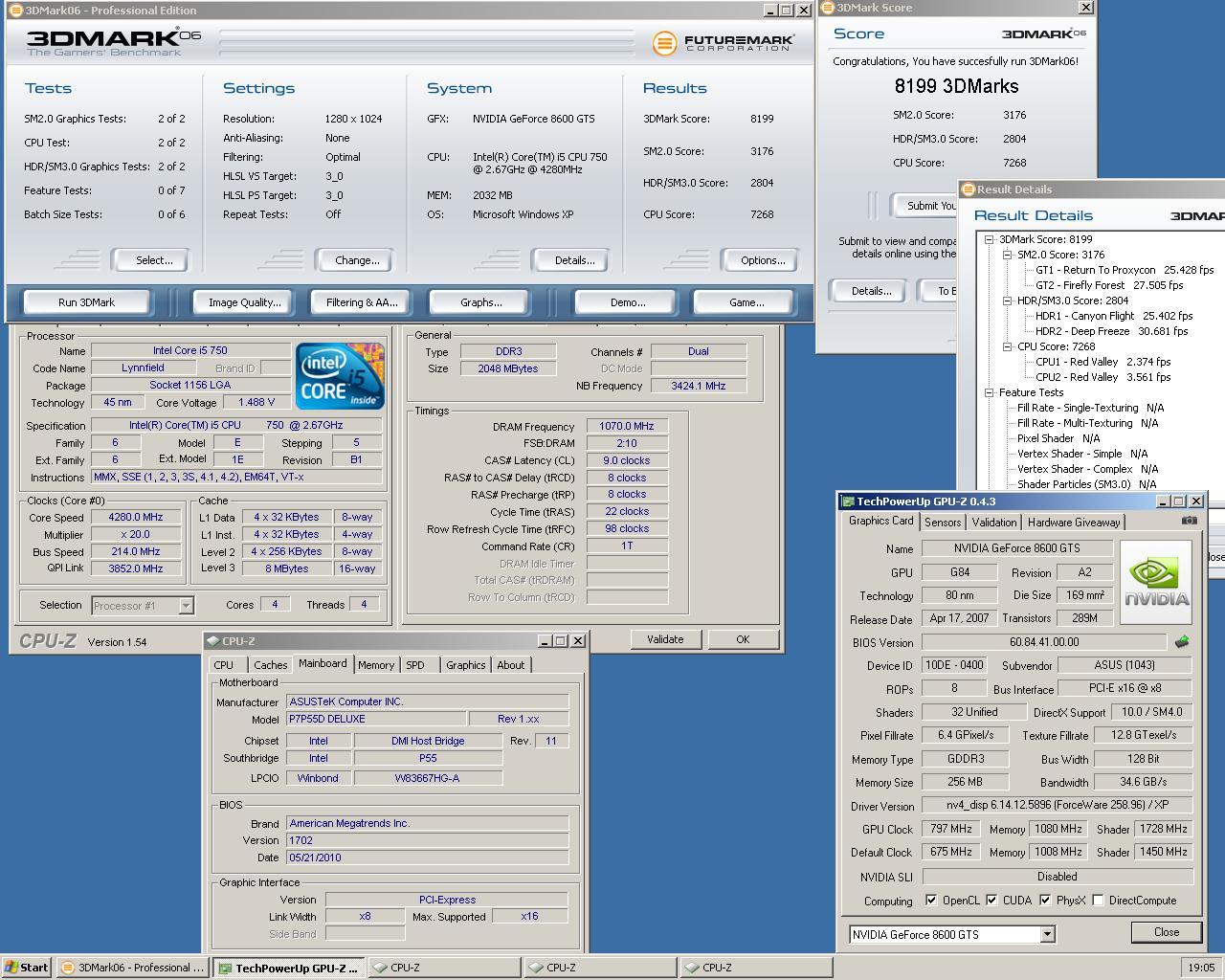Click the Result Details window title icon
The height and width of the screenshot is (980, 1225).
pos(968,189)
